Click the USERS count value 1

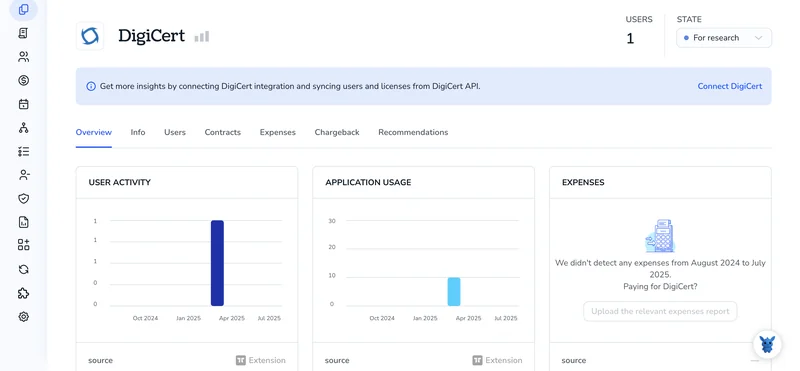tap(630, 39)
